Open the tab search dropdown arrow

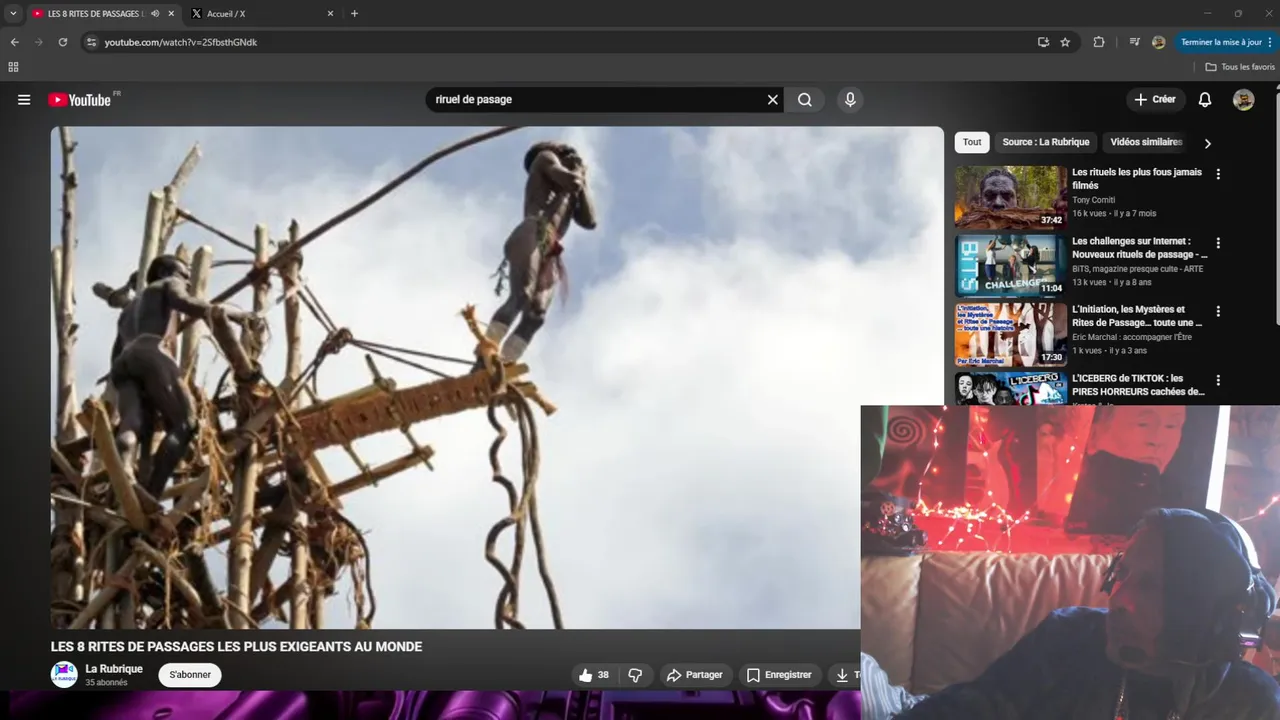pos(13,14)
